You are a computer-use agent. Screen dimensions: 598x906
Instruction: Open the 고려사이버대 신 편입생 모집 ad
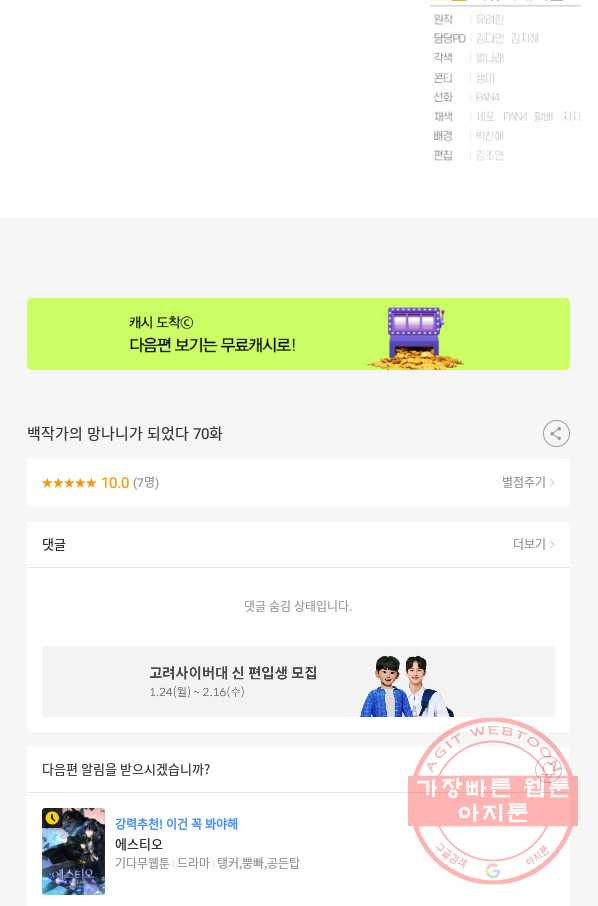(298, 682)
